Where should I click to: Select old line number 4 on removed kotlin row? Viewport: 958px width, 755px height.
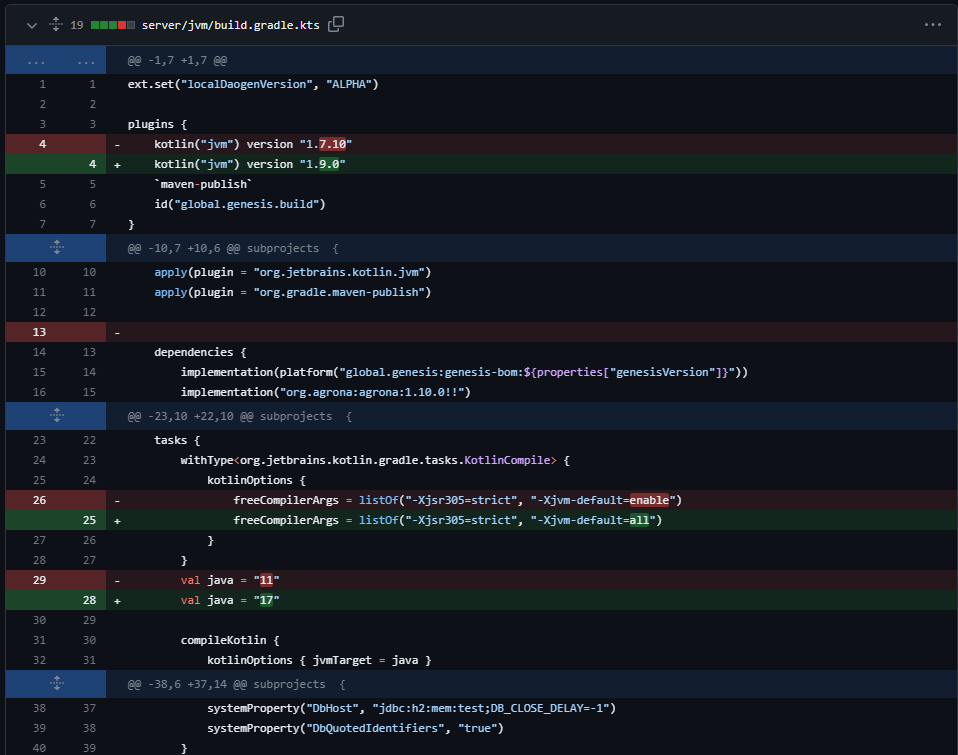42,143
